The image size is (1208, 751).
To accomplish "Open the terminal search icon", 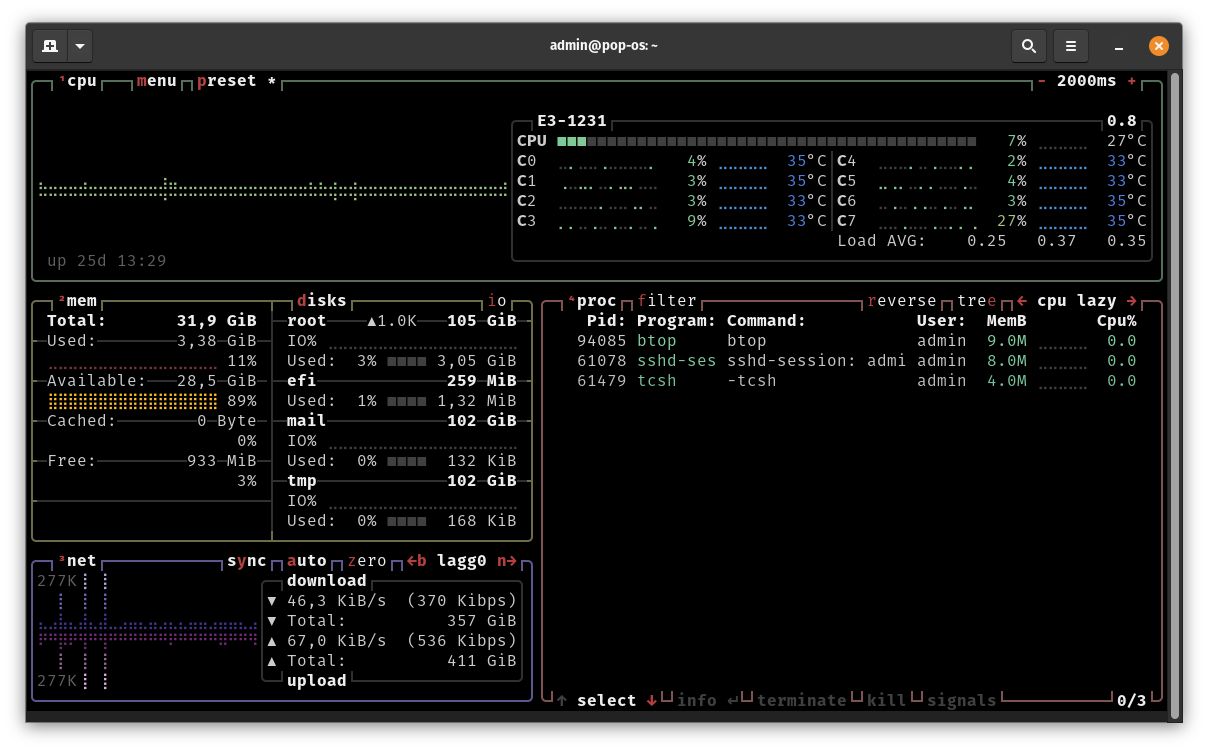I will pyautogui.click(x=1028, y=46).
